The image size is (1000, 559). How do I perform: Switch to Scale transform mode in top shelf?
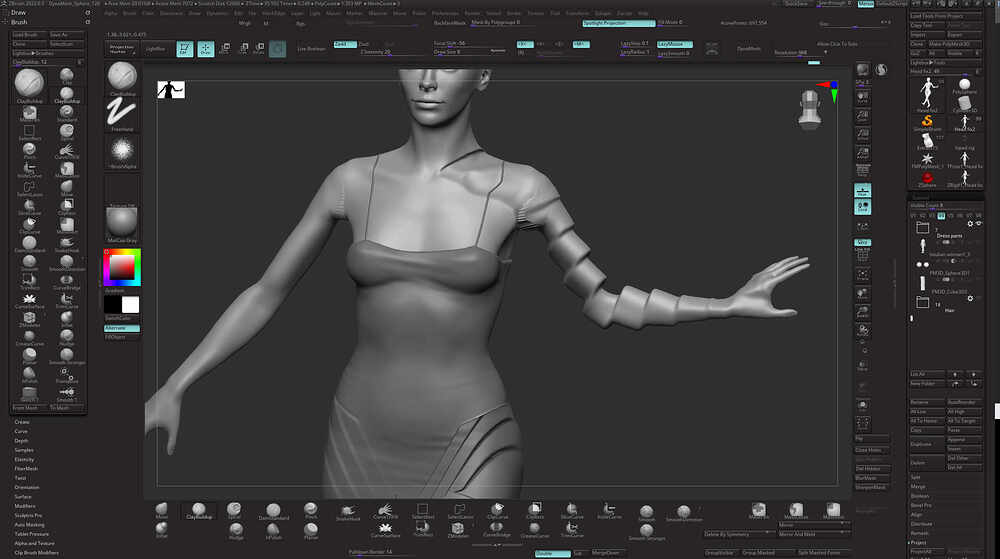tap(243, 48)
